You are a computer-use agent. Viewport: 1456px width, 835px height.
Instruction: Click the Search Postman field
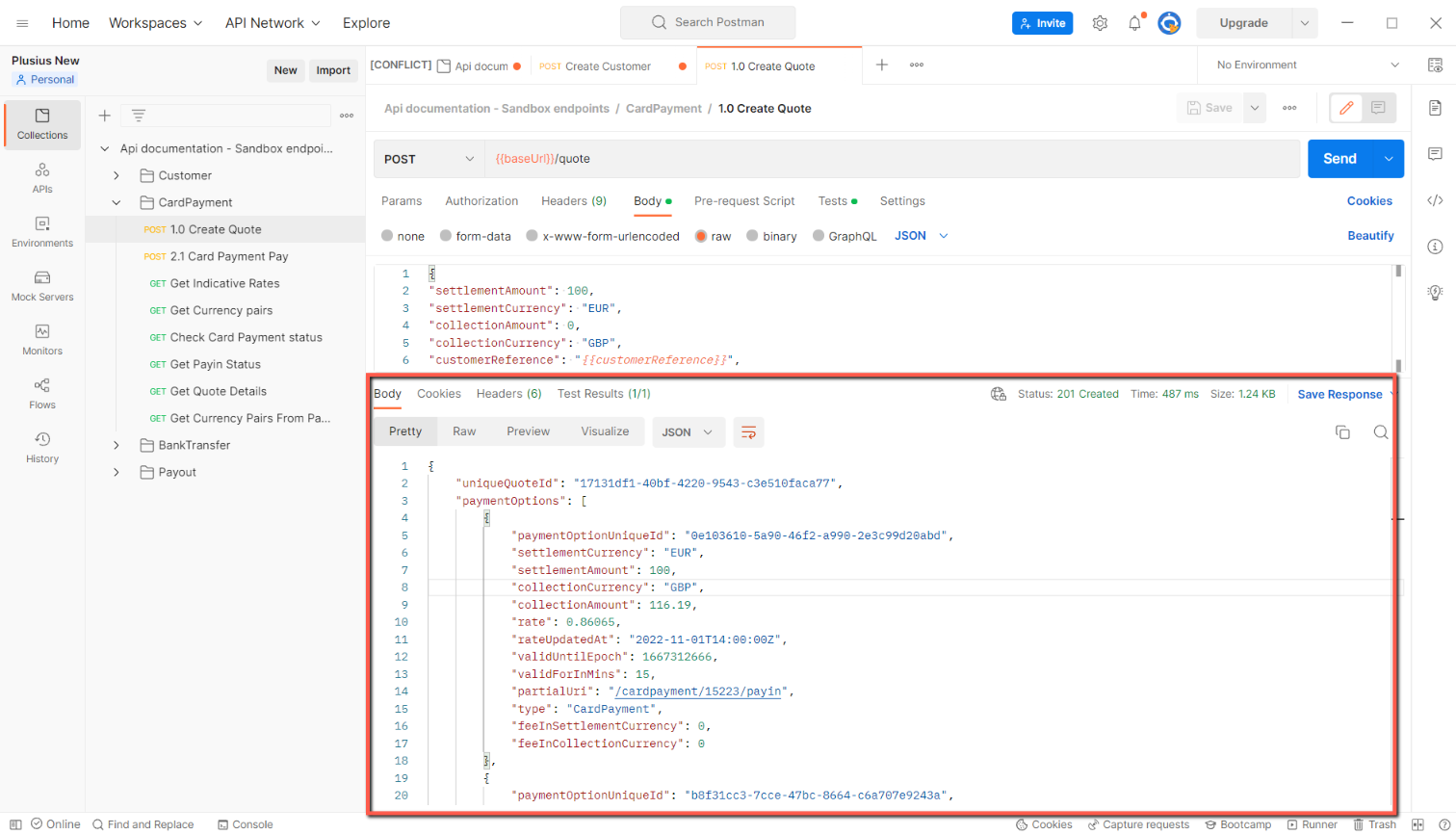click(708, 22)
